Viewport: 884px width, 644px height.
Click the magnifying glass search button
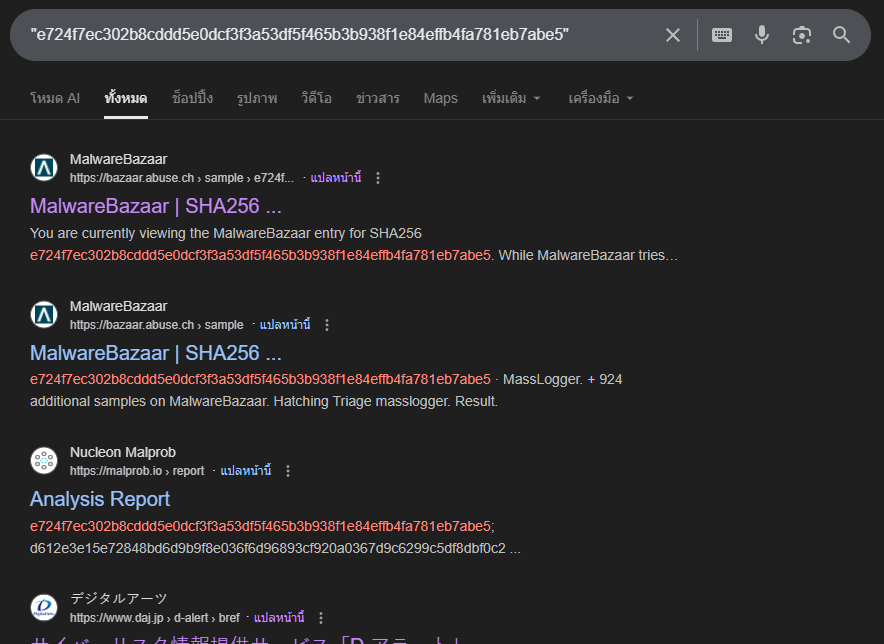click(842, 35)
